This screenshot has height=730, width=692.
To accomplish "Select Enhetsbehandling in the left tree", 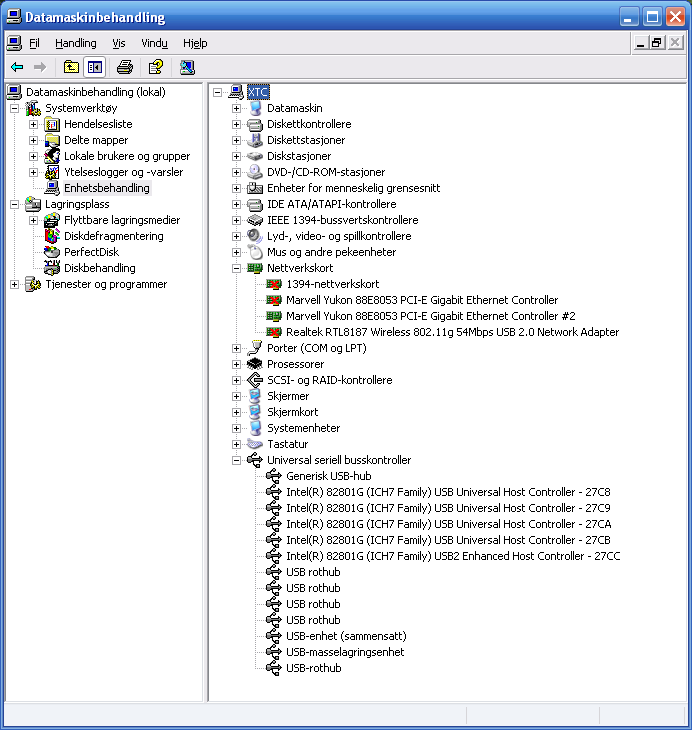I will pyautogui.click(x=107, y=188).
